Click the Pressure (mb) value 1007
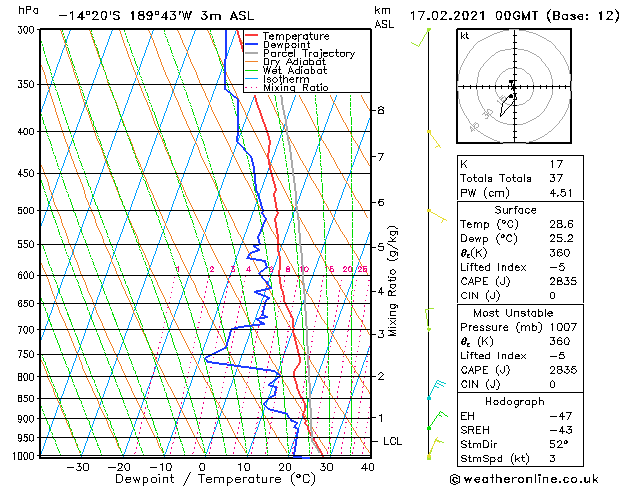Image resolution: width=629 pixels, height=486 pixels. pos(563,327)
